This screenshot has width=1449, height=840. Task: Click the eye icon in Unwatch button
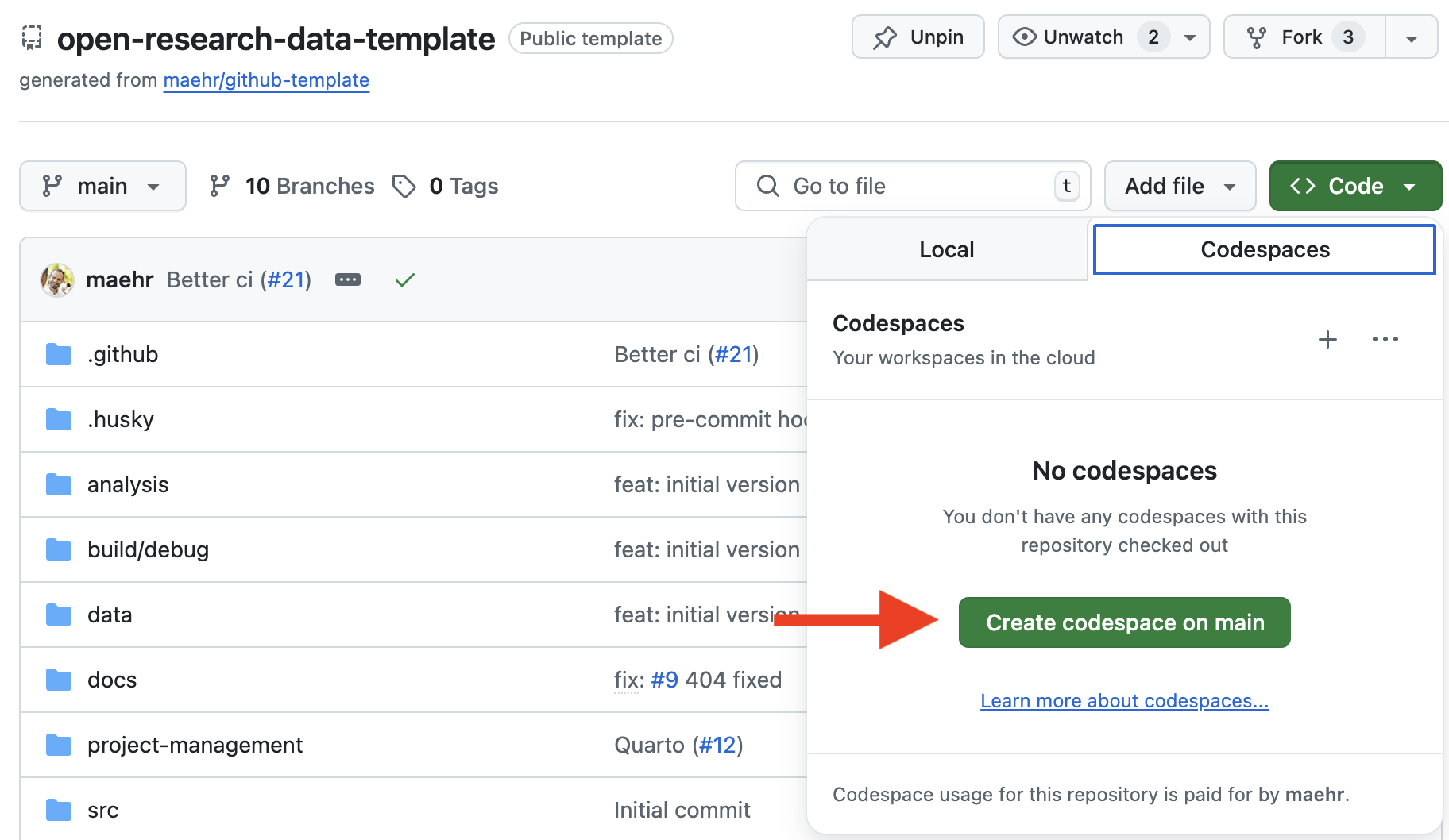tap(1024, 37)
